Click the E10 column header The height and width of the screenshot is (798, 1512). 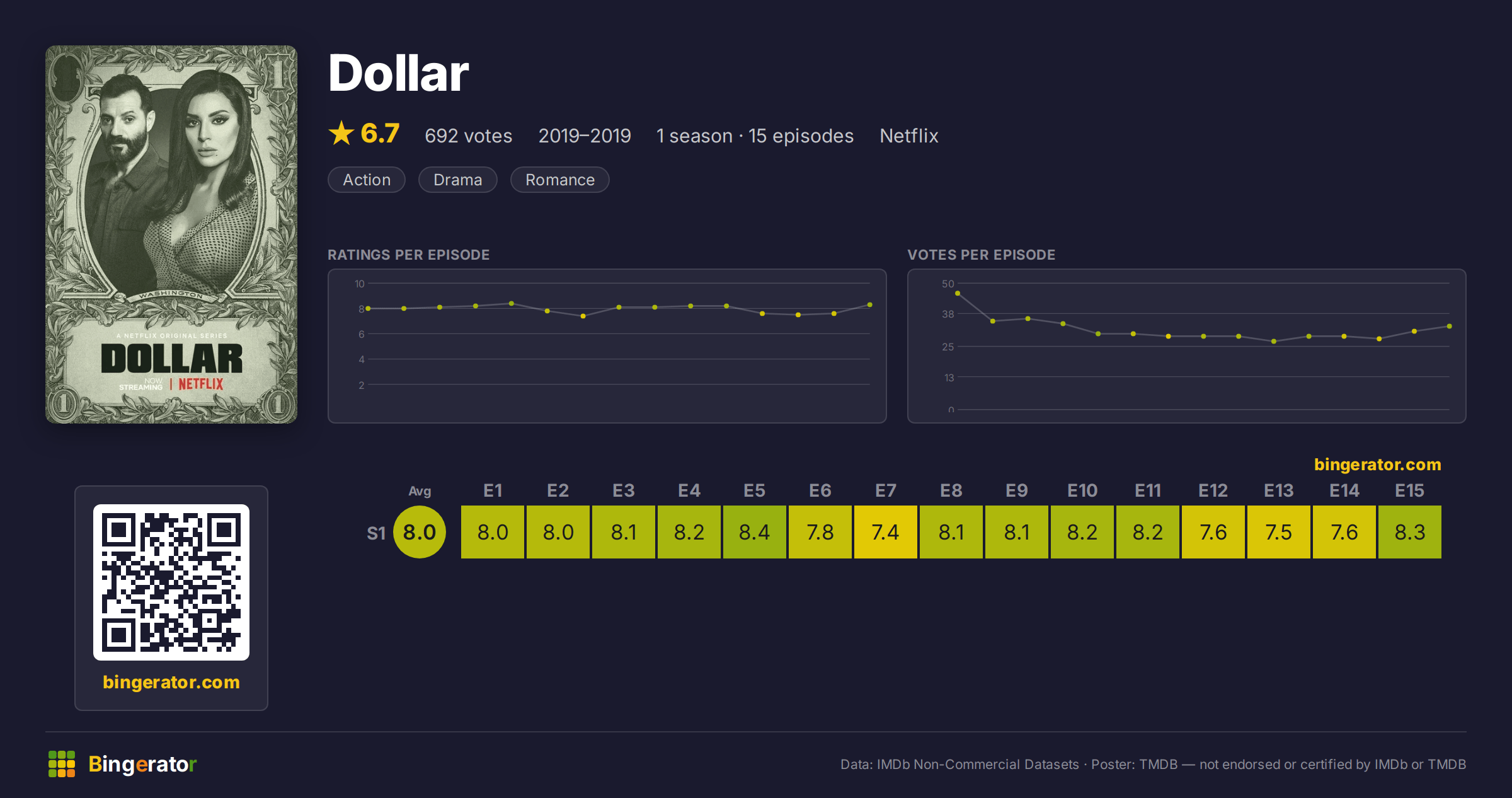[x=1082, y=490]
